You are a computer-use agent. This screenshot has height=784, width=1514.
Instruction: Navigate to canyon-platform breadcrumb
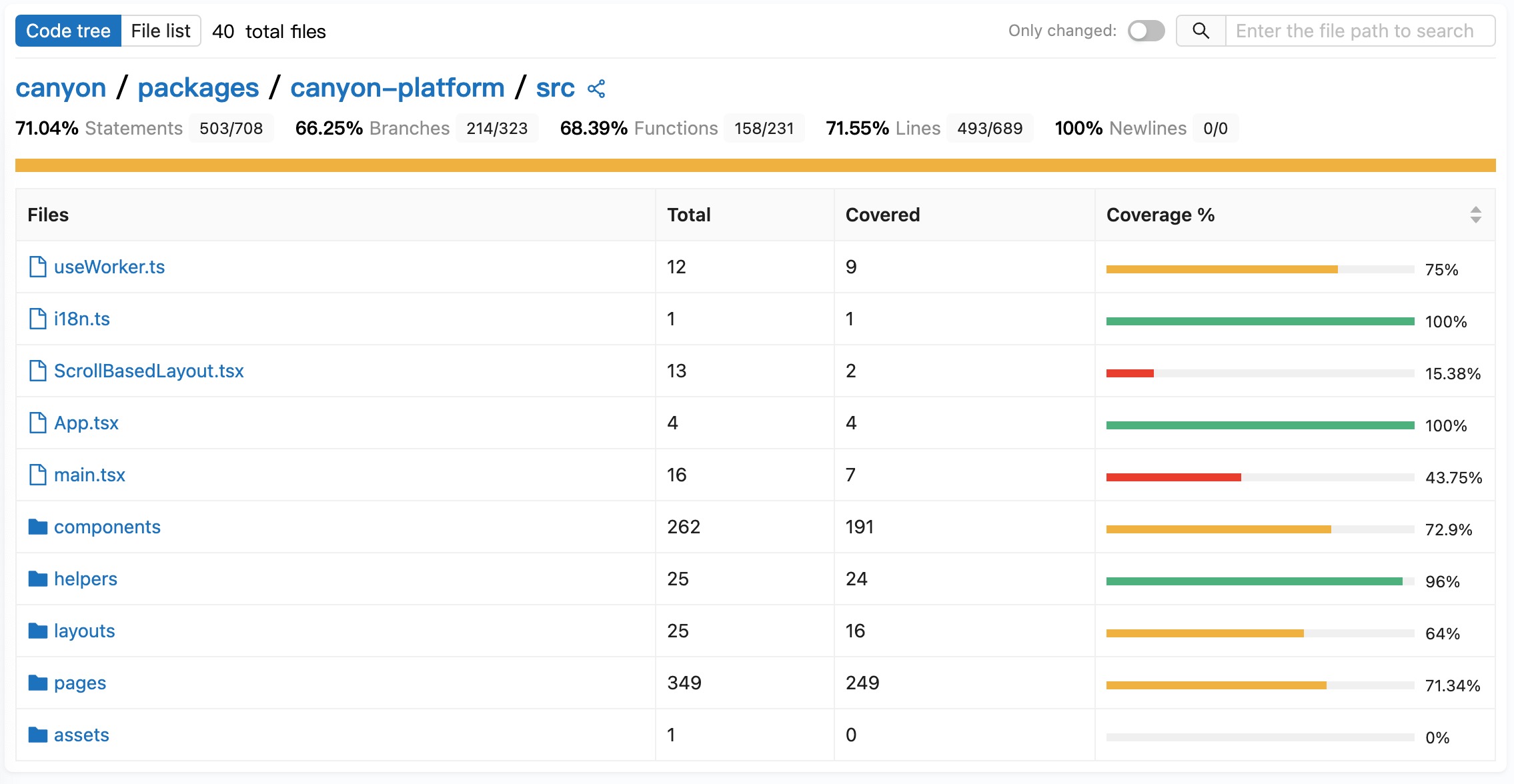pyautogui.click(x=397, y=88)
